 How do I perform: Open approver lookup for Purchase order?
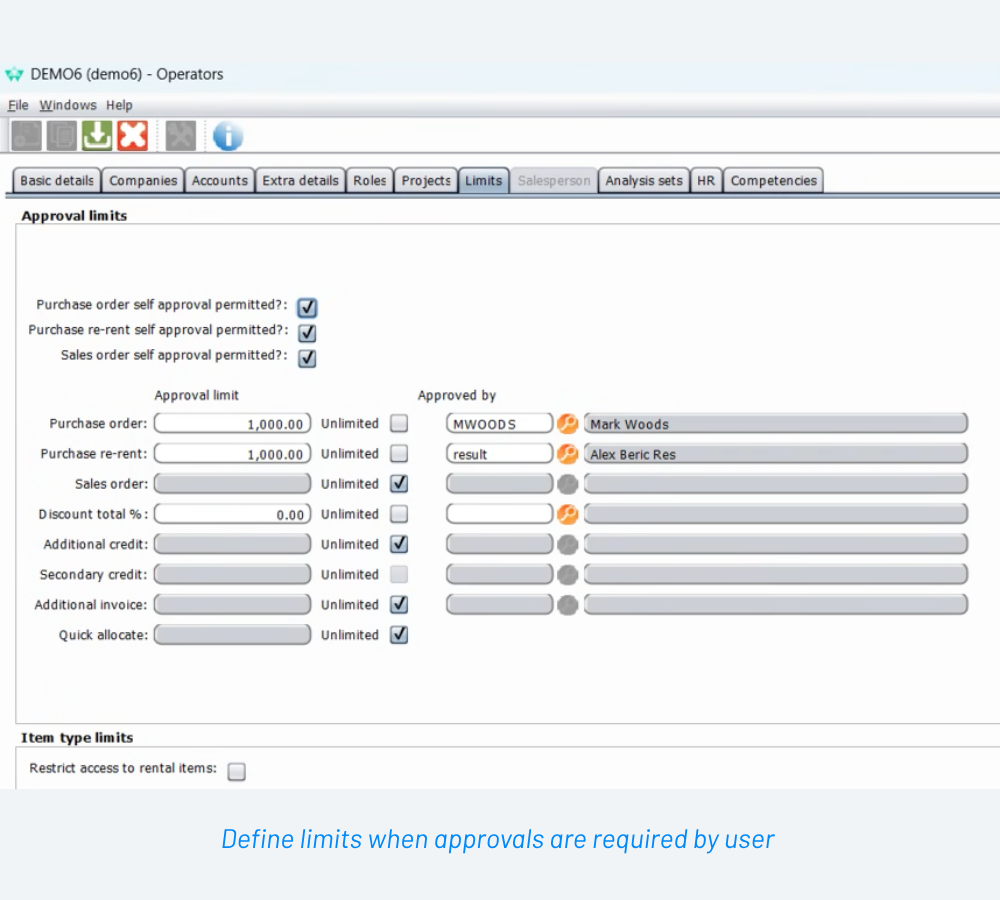click(567, 424)
